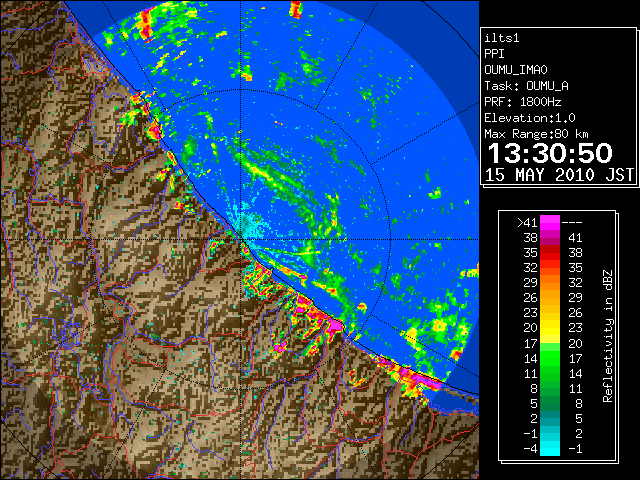
Task: Pick the yellow 20–23 dBZ color band
Action: [550, 328]
